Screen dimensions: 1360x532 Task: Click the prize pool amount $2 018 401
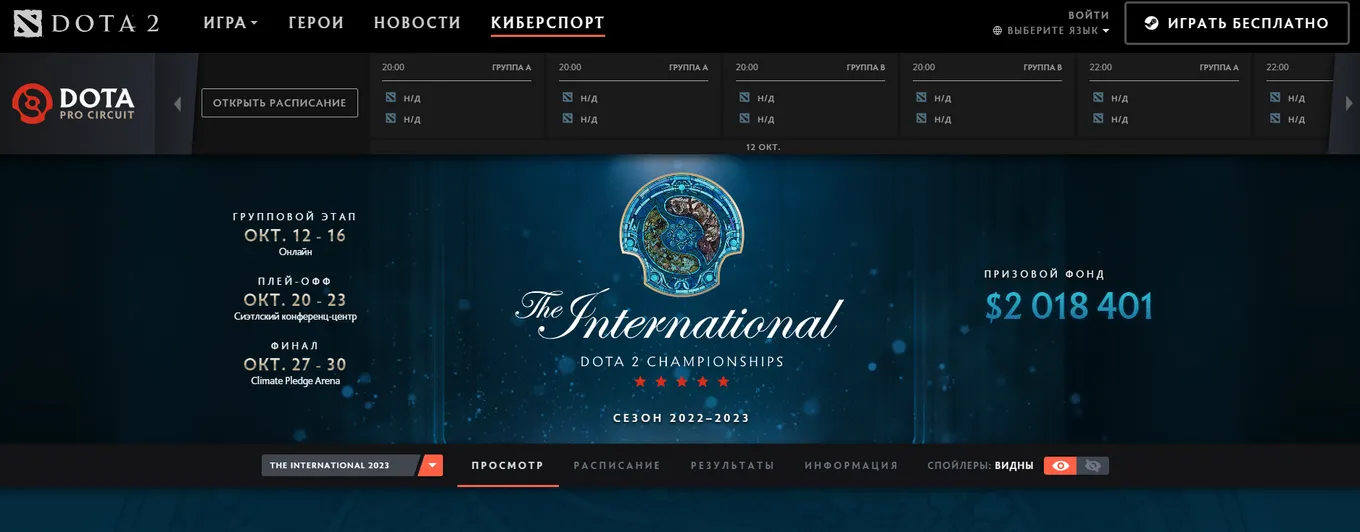[x=1069, y=306]
